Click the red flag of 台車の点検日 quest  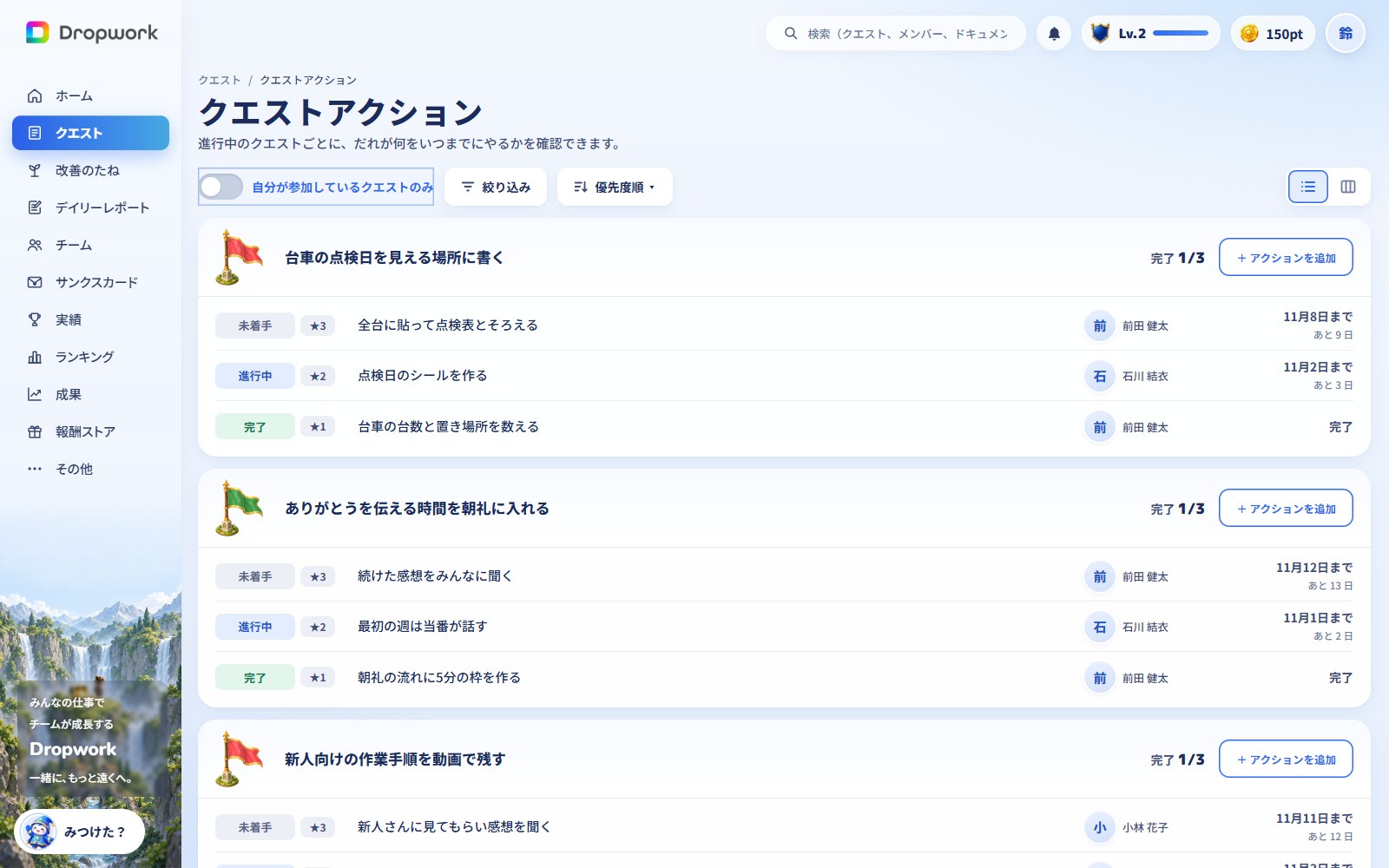(238, 257)
